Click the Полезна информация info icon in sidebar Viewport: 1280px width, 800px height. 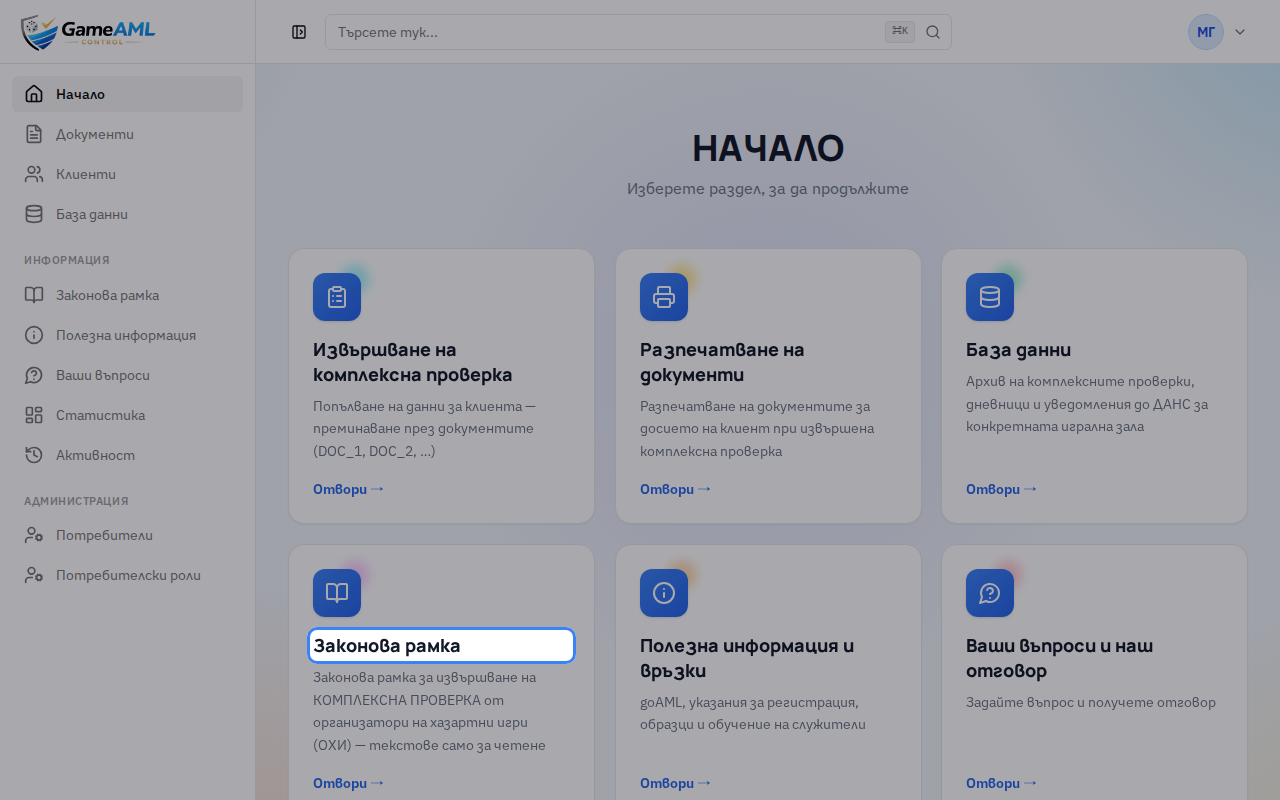point(34,335)
